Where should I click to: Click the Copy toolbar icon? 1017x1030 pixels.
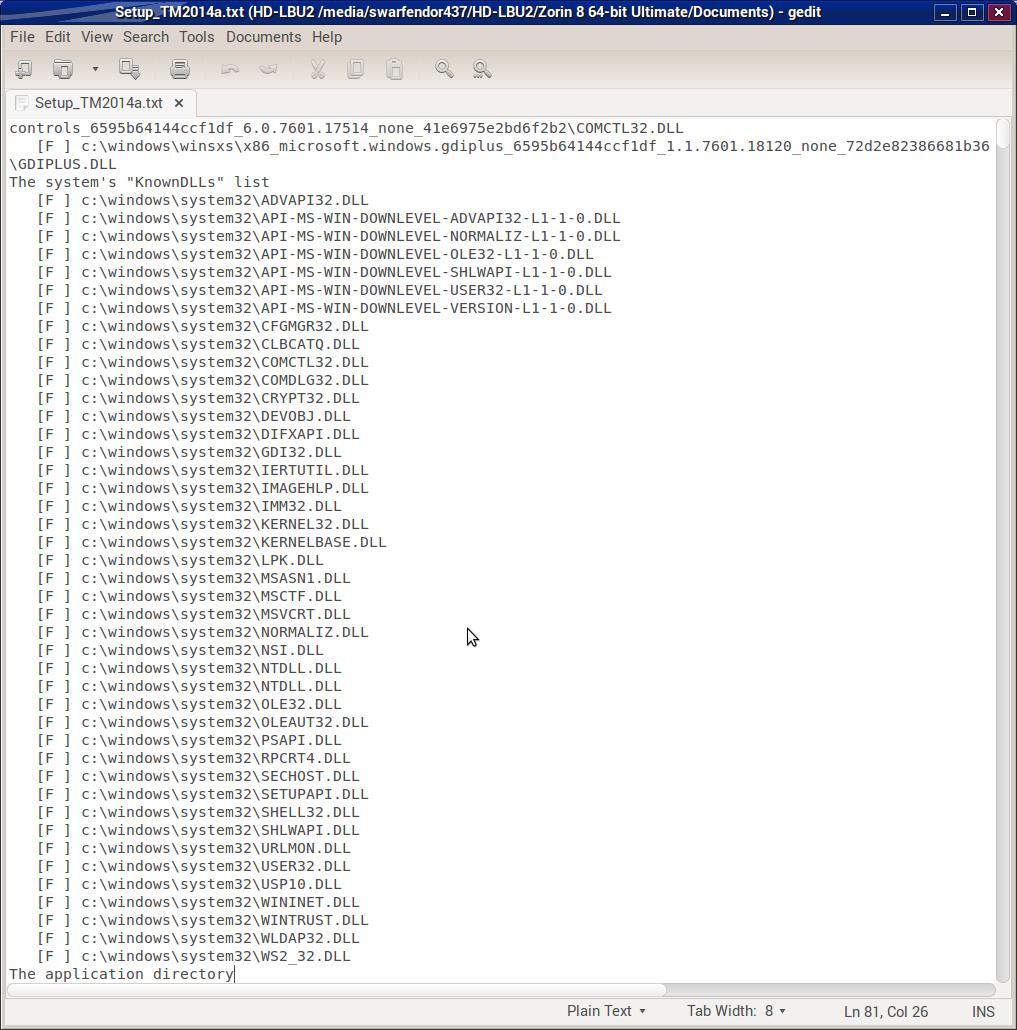pos(355,69)
